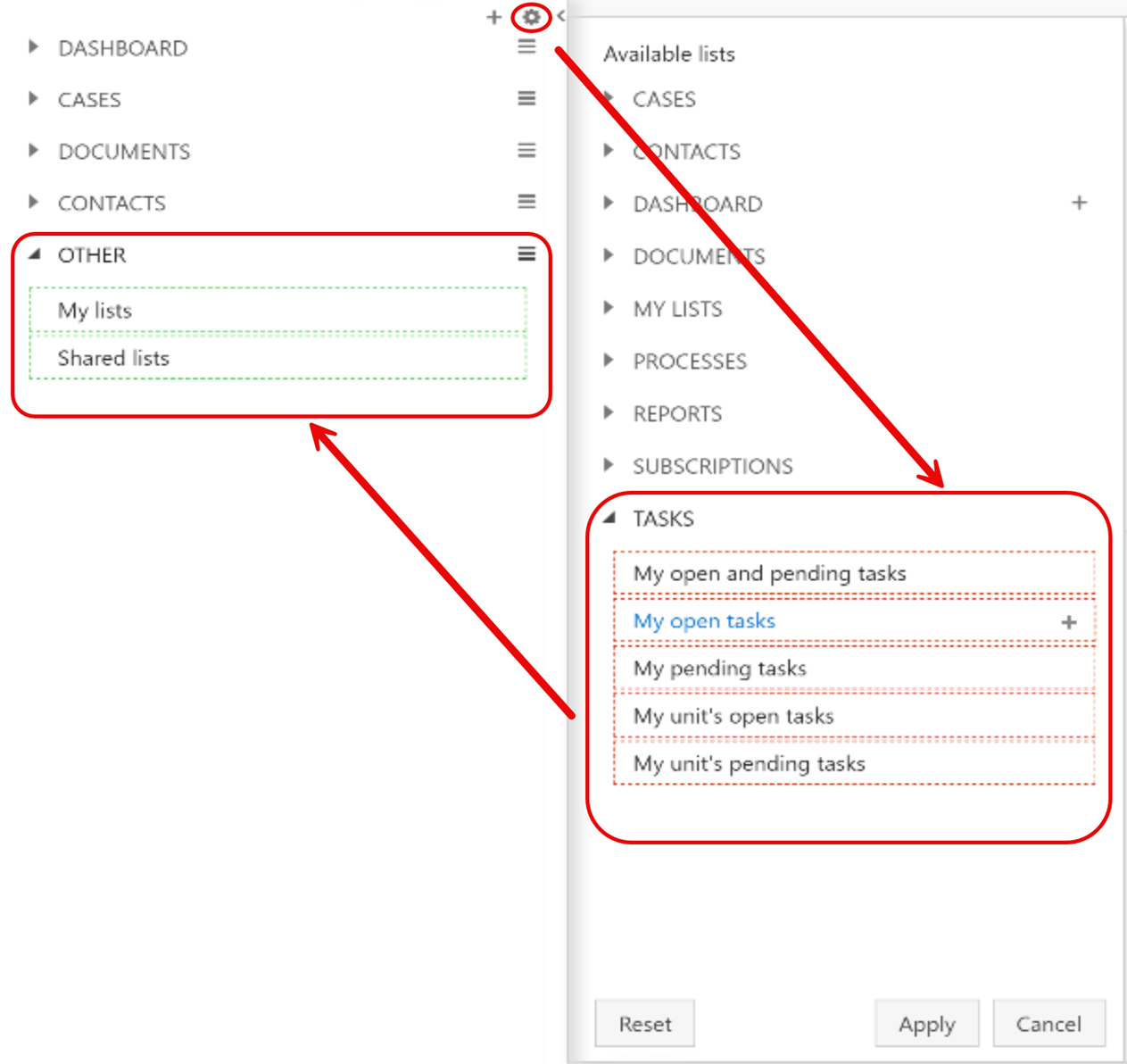The height and width of the screenshot is (1064, 1127).
Task: Expand SUBSCRIPTIONS in Available lists
Action: click(x=609, y=465)
